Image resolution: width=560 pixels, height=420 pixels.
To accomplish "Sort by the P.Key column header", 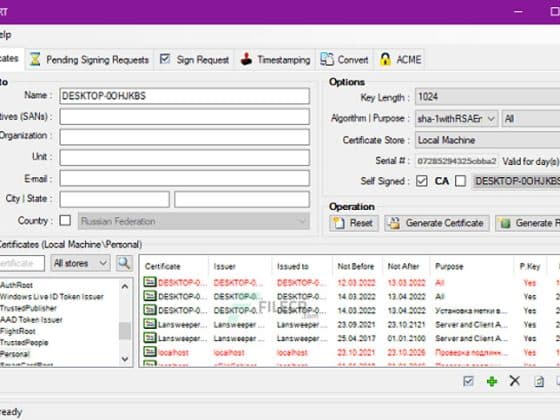I will tap(530, 266).
